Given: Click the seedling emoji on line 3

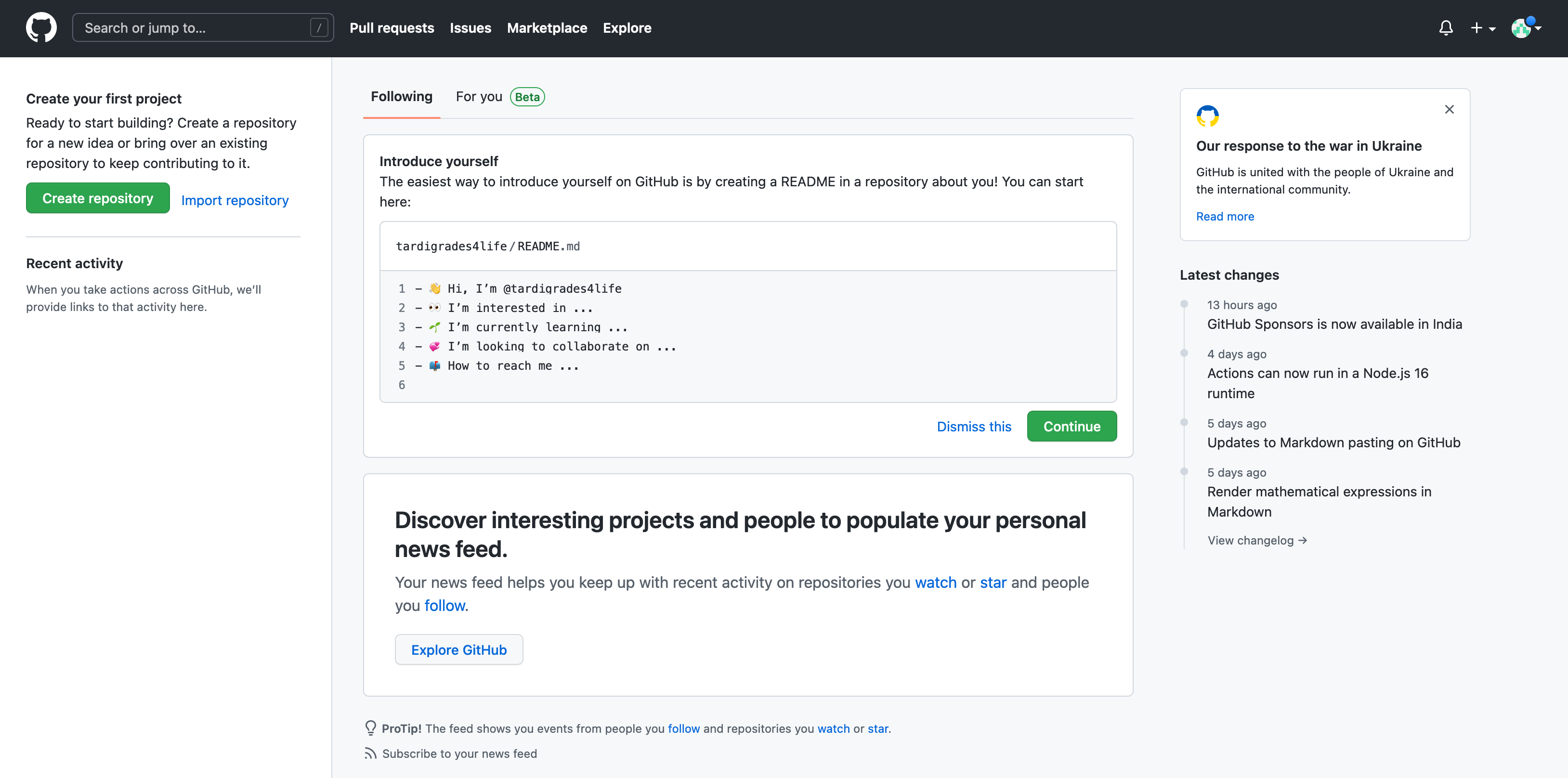Looking at the screenshot, I should [x=434, y=327].
